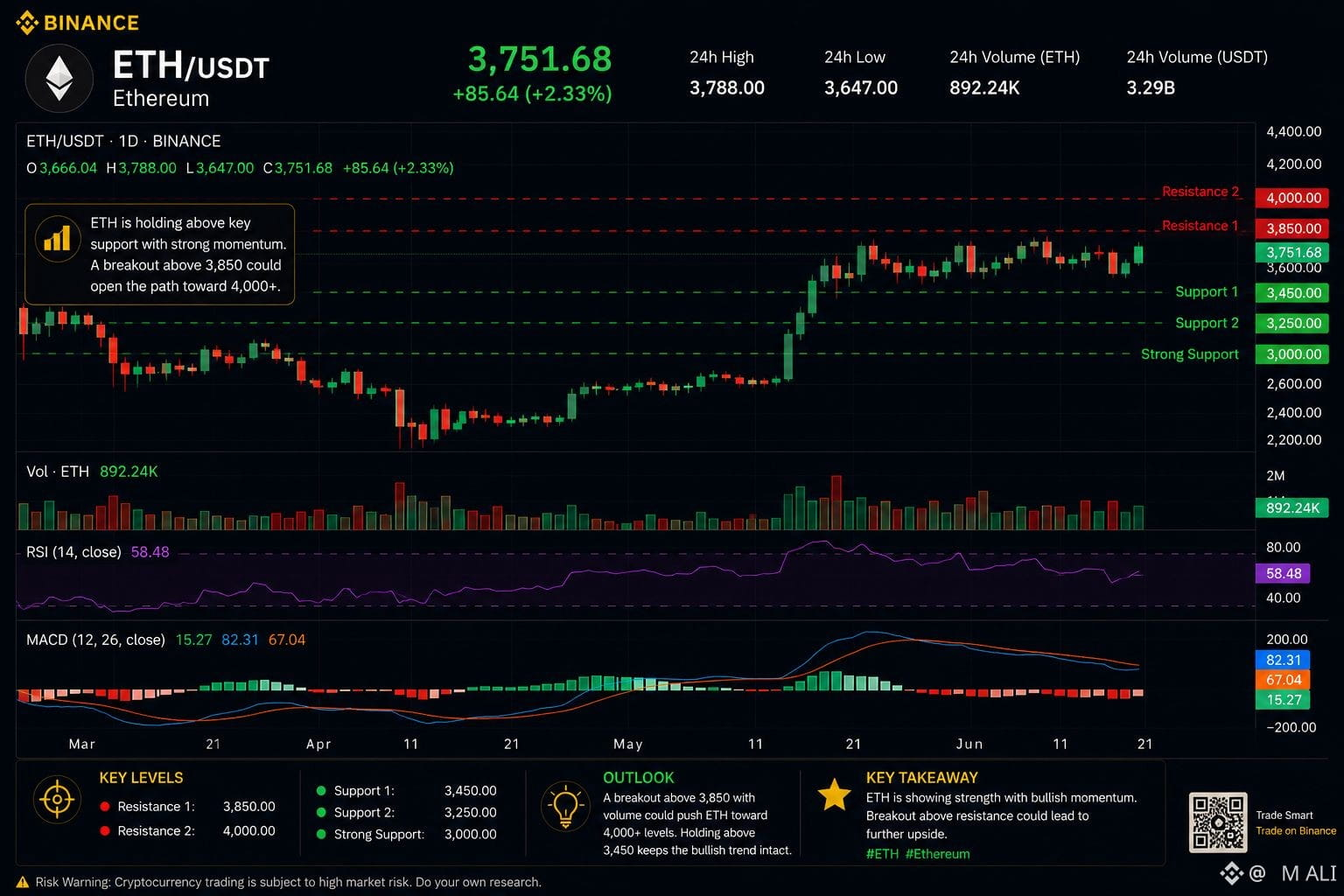The height and width of the screenshot is (896, 1344).
Task: Click the MACD (12, 26, close) indicator label
Action: (x=95, y=640)
